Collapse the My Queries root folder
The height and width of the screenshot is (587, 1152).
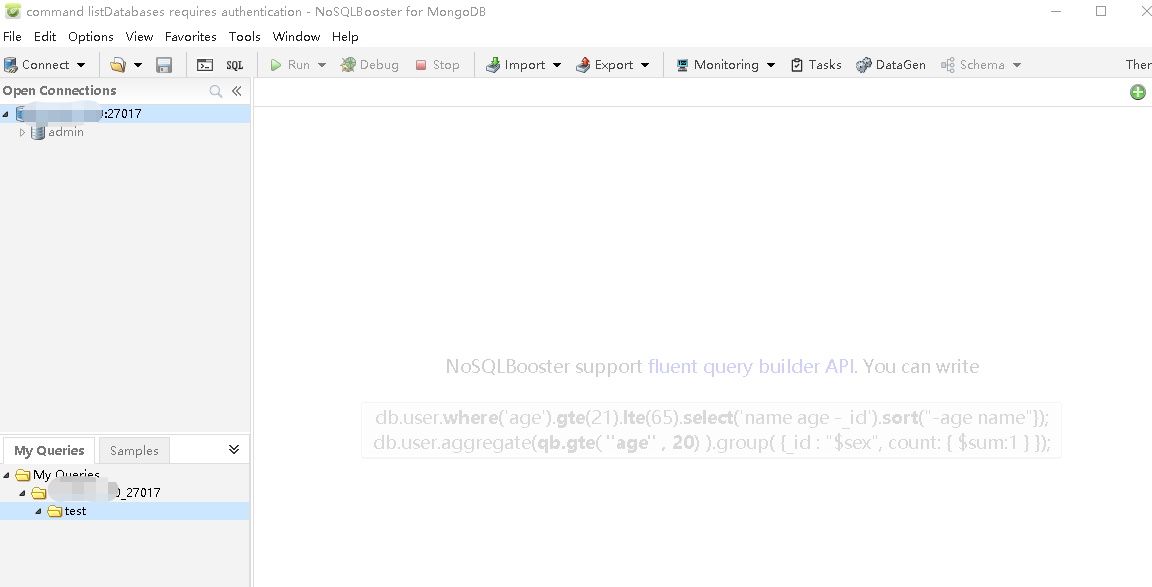point(6,475)
